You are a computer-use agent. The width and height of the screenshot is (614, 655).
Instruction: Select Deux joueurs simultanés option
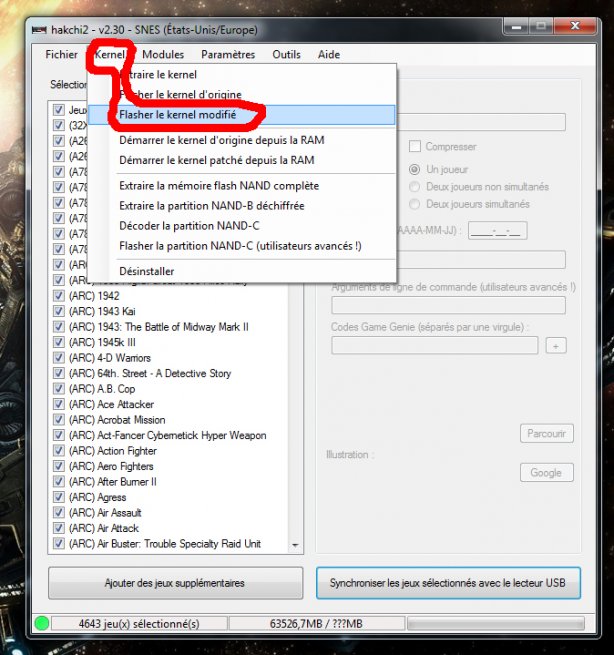click(414, 204)
